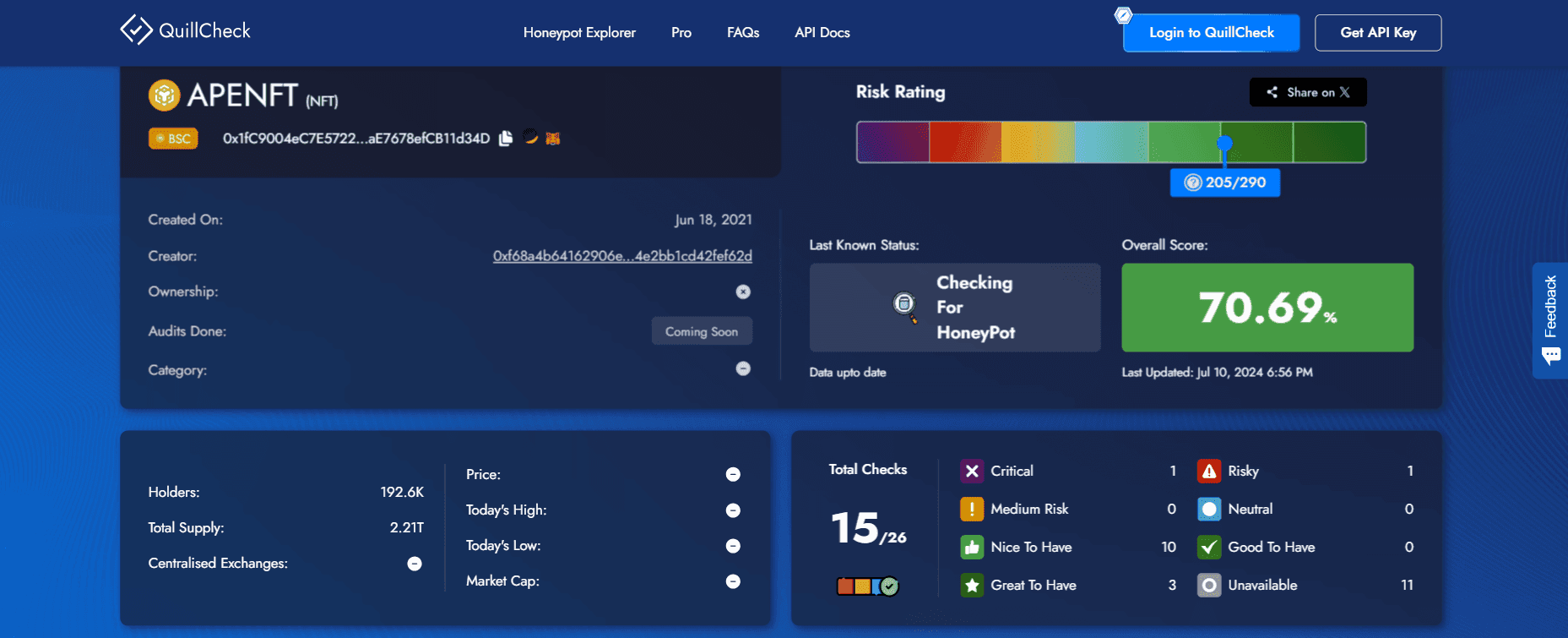Click the Price dash icon

pos(733,475)
